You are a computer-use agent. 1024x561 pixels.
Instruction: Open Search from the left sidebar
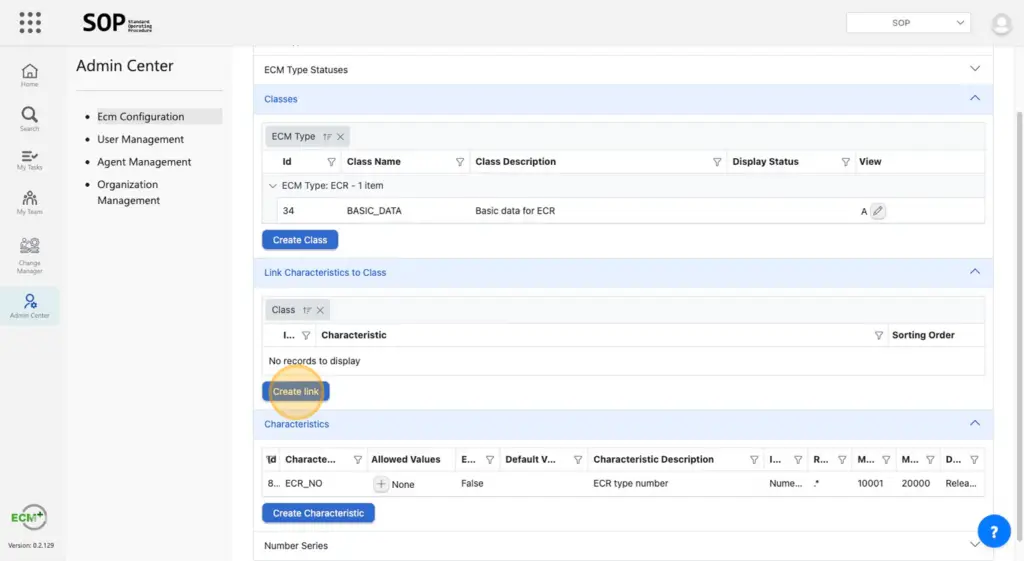click(x=30, y=118)
